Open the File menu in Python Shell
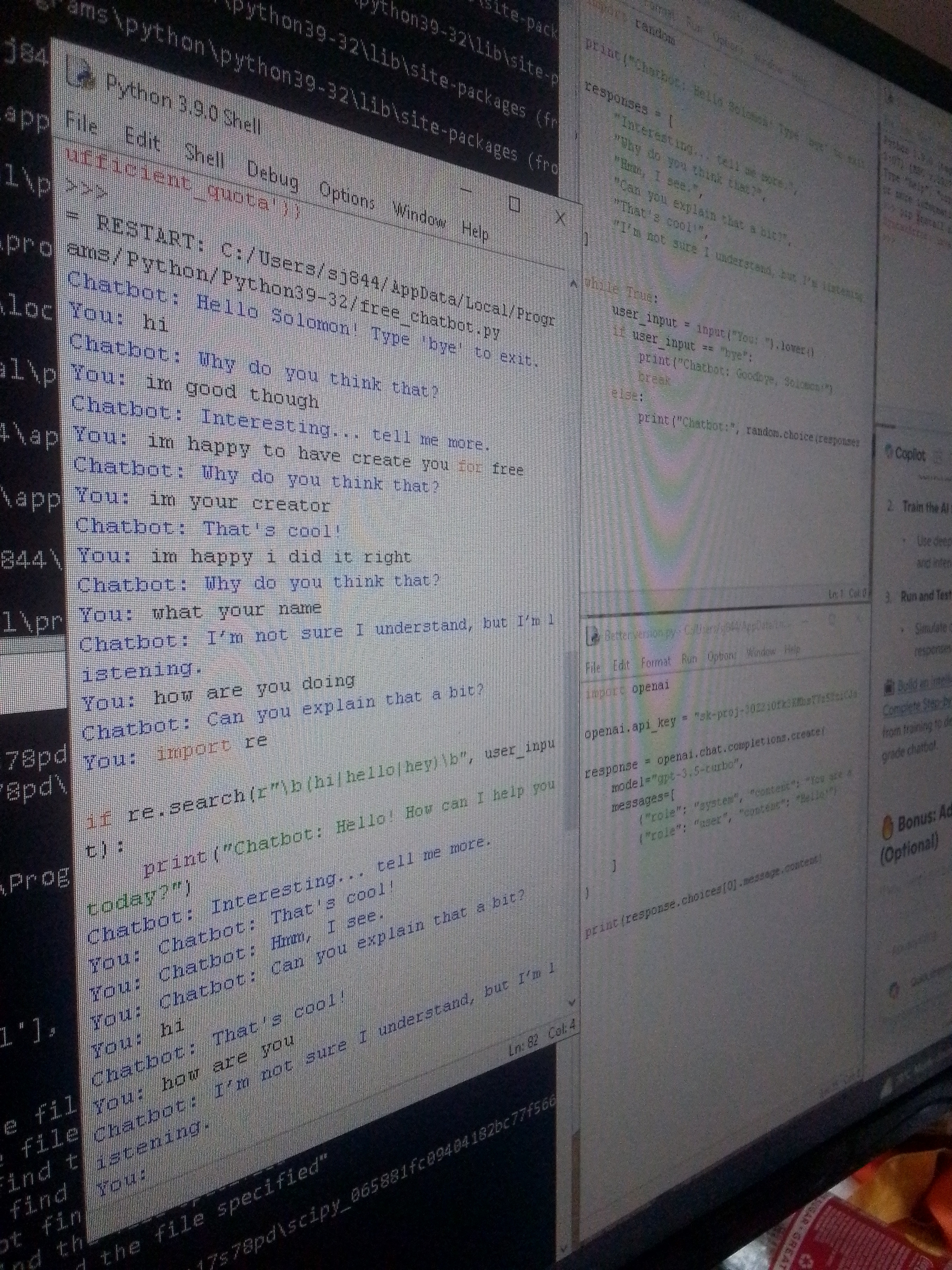This screenshot has width=952, height=1270. pos(81,123)
